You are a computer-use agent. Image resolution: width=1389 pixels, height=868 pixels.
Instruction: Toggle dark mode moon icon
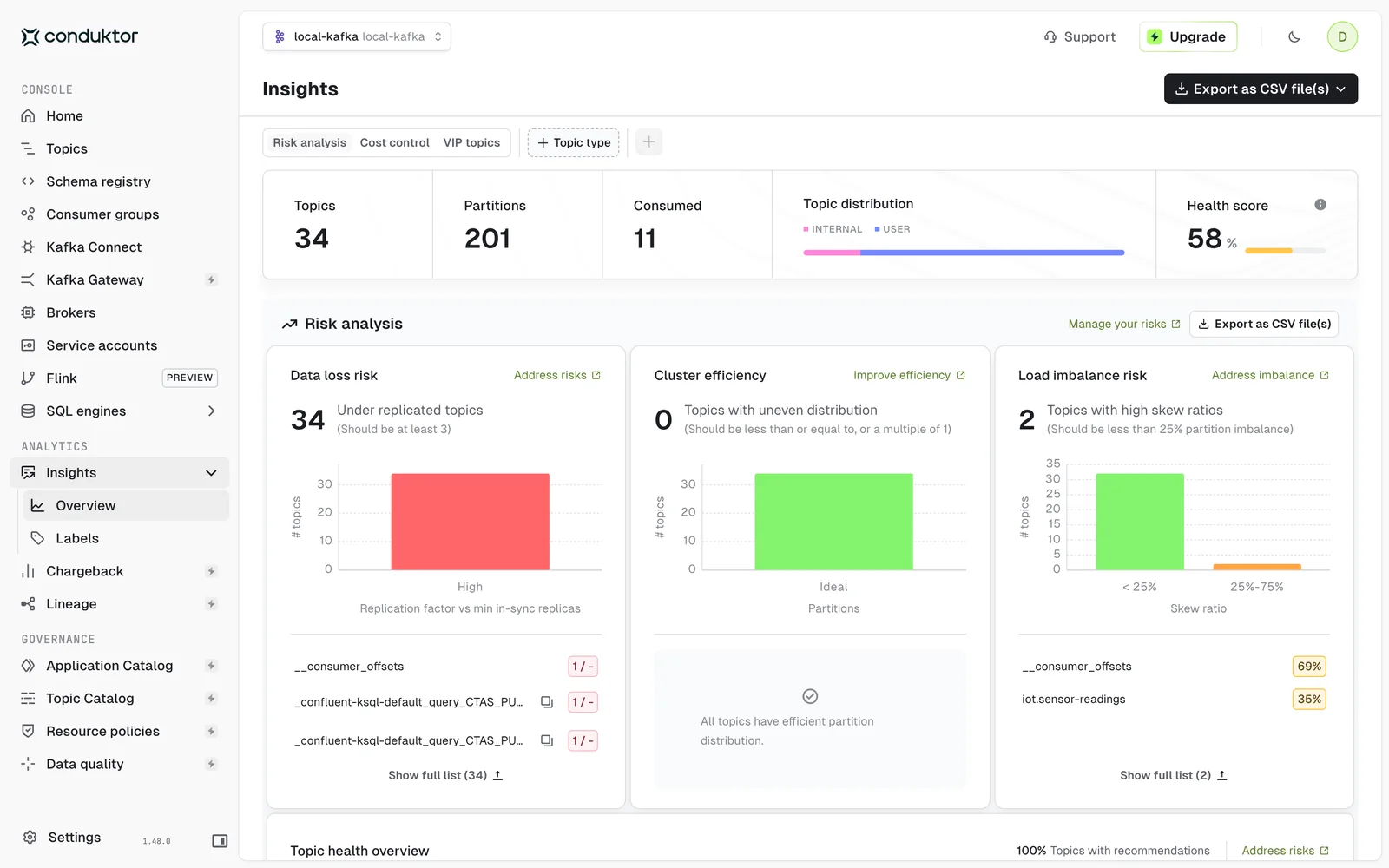point(1294,36)
